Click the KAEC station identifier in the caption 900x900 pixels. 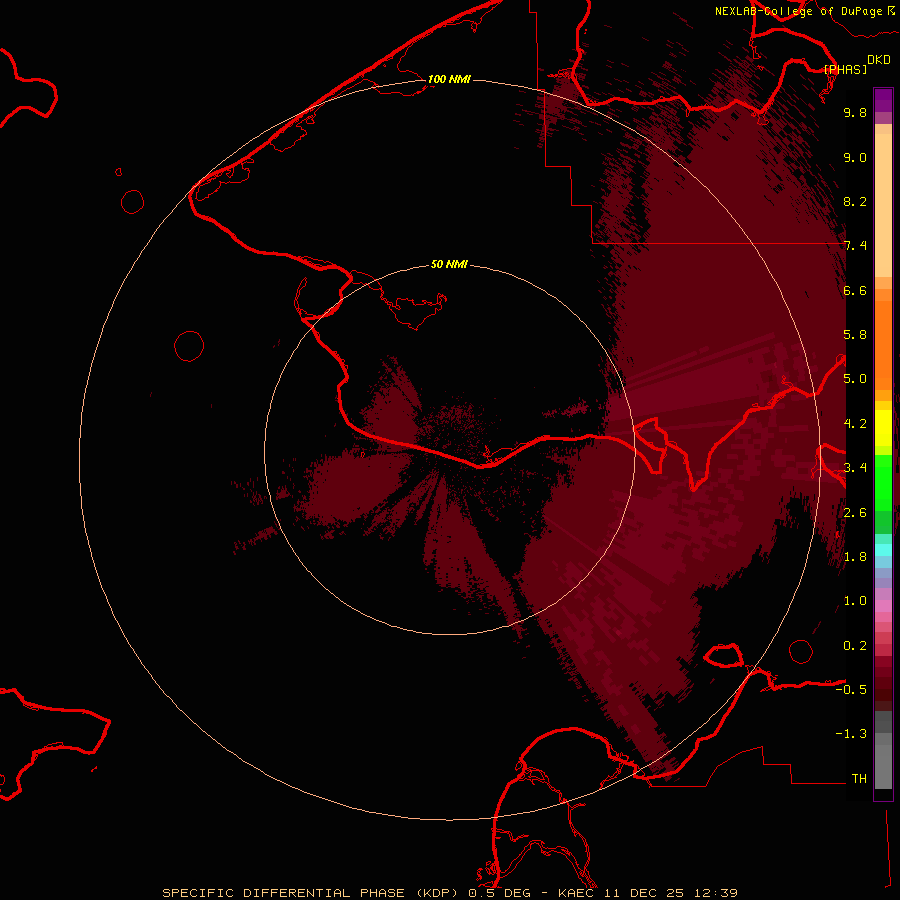tap(577, 893)
